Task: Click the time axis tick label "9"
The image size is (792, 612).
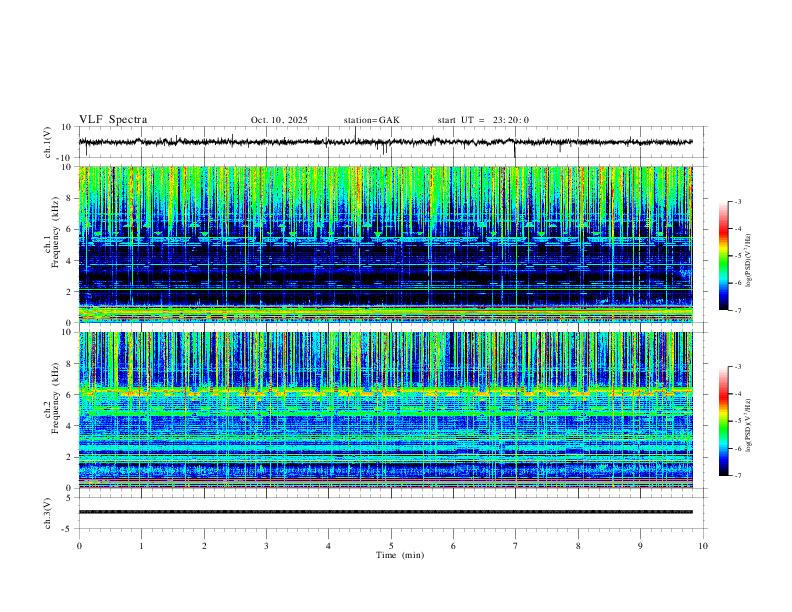Action: pyautogui.click(x=640, y=546)
